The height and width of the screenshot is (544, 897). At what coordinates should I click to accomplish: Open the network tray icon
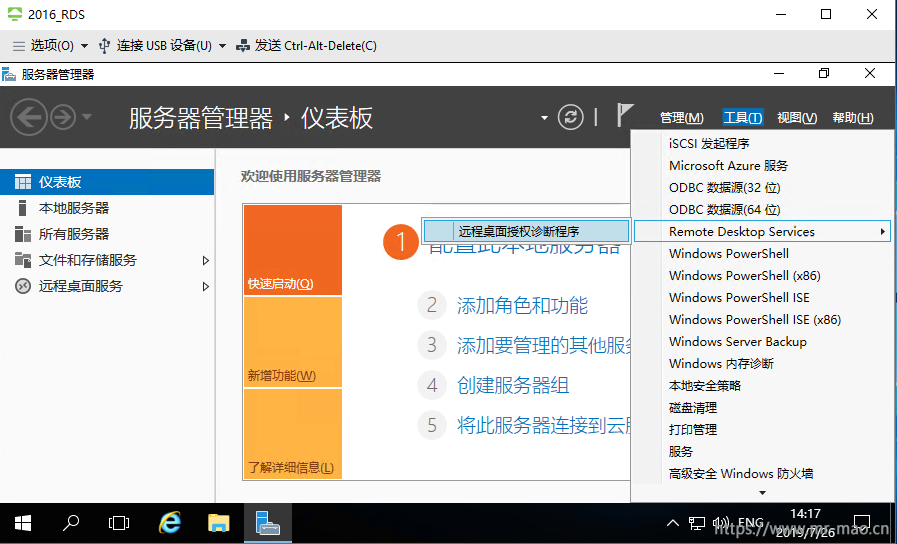tap(697, 523)
